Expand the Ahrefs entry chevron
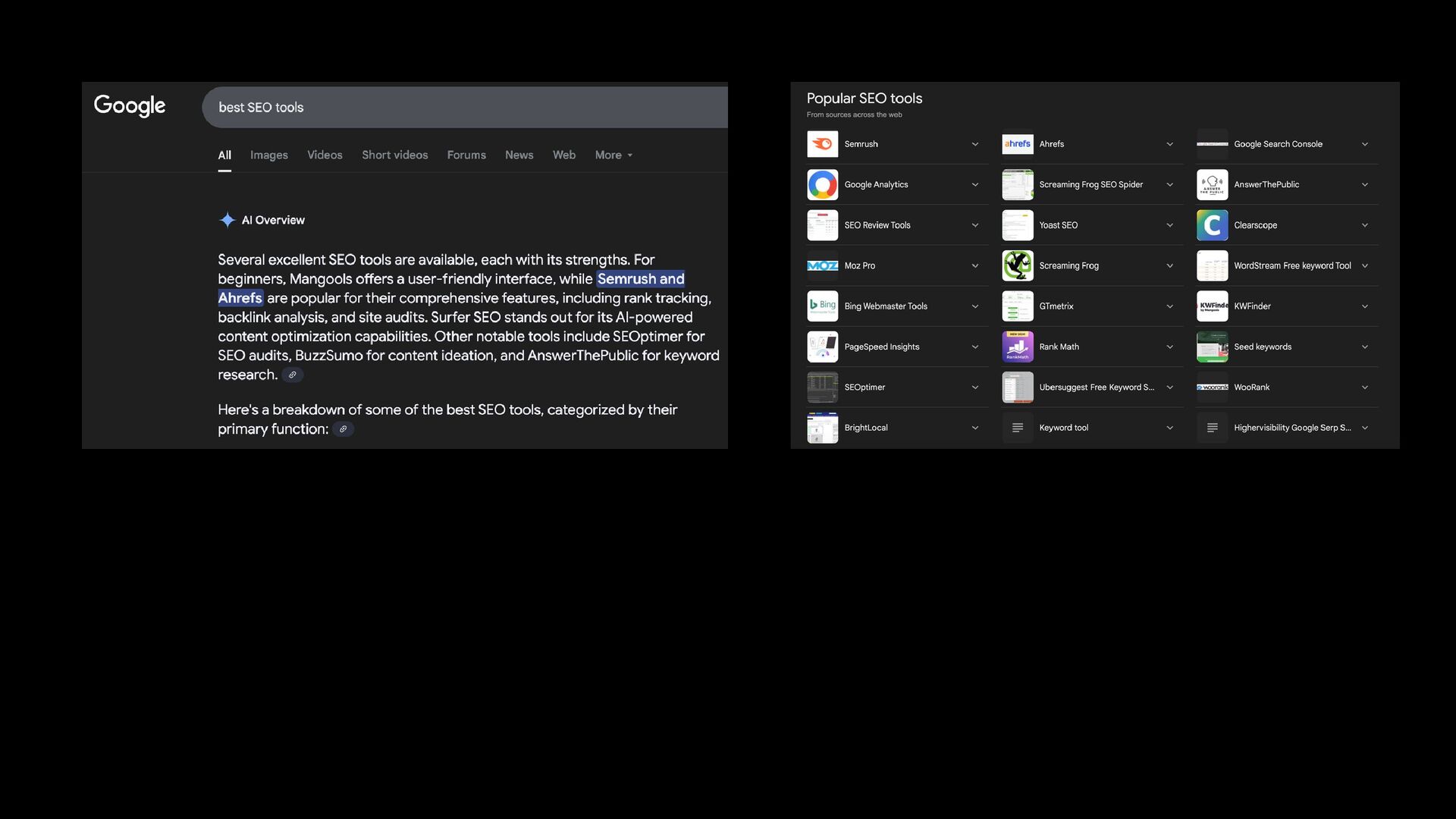This screenshot has height=819, width=1456. click(x=1169, y=144)
